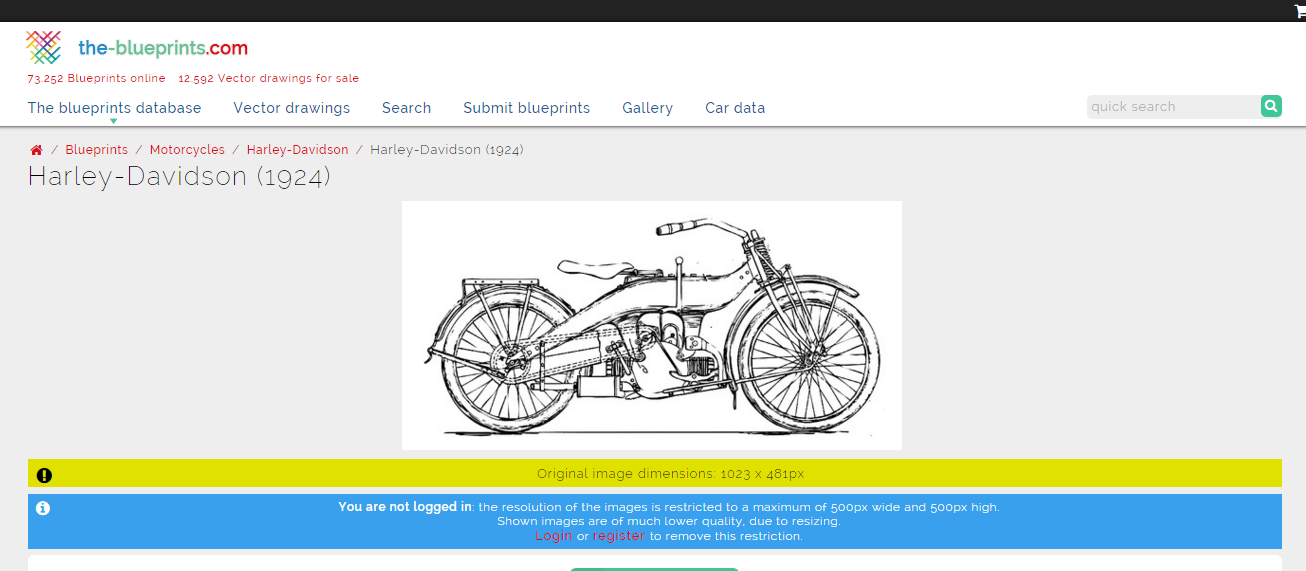Screen dimensions: 1306x571
Task: Click the info icon in blue notice
Action: tap(43, 508)
